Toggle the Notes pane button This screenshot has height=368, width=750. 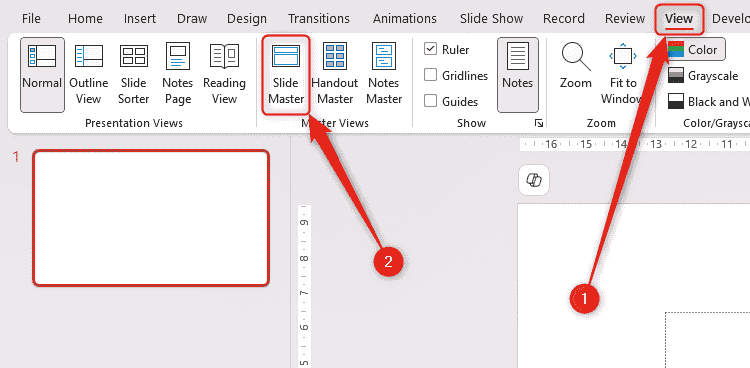point(518,75)
